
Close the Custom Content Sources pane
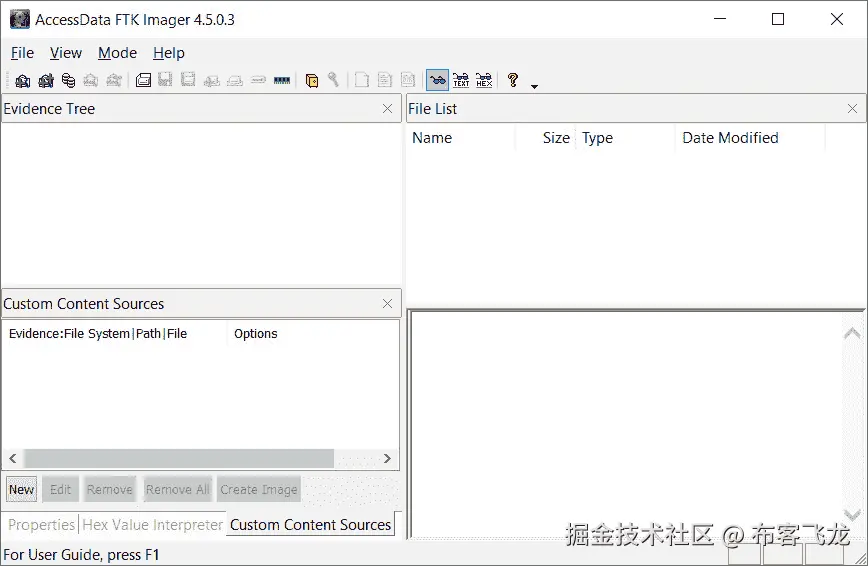coord(388,303)
